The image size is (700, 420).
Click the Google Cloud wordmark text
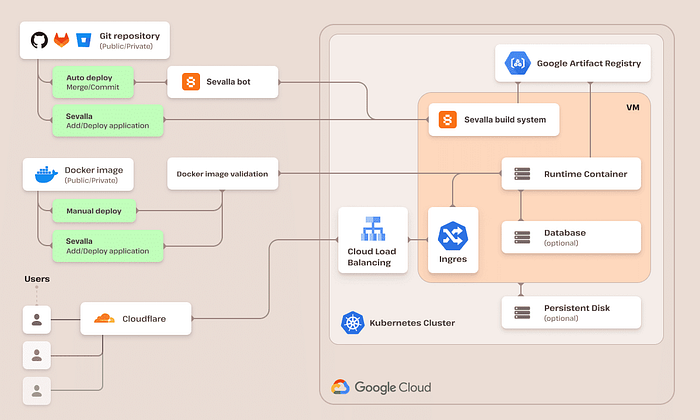(393, 387)
